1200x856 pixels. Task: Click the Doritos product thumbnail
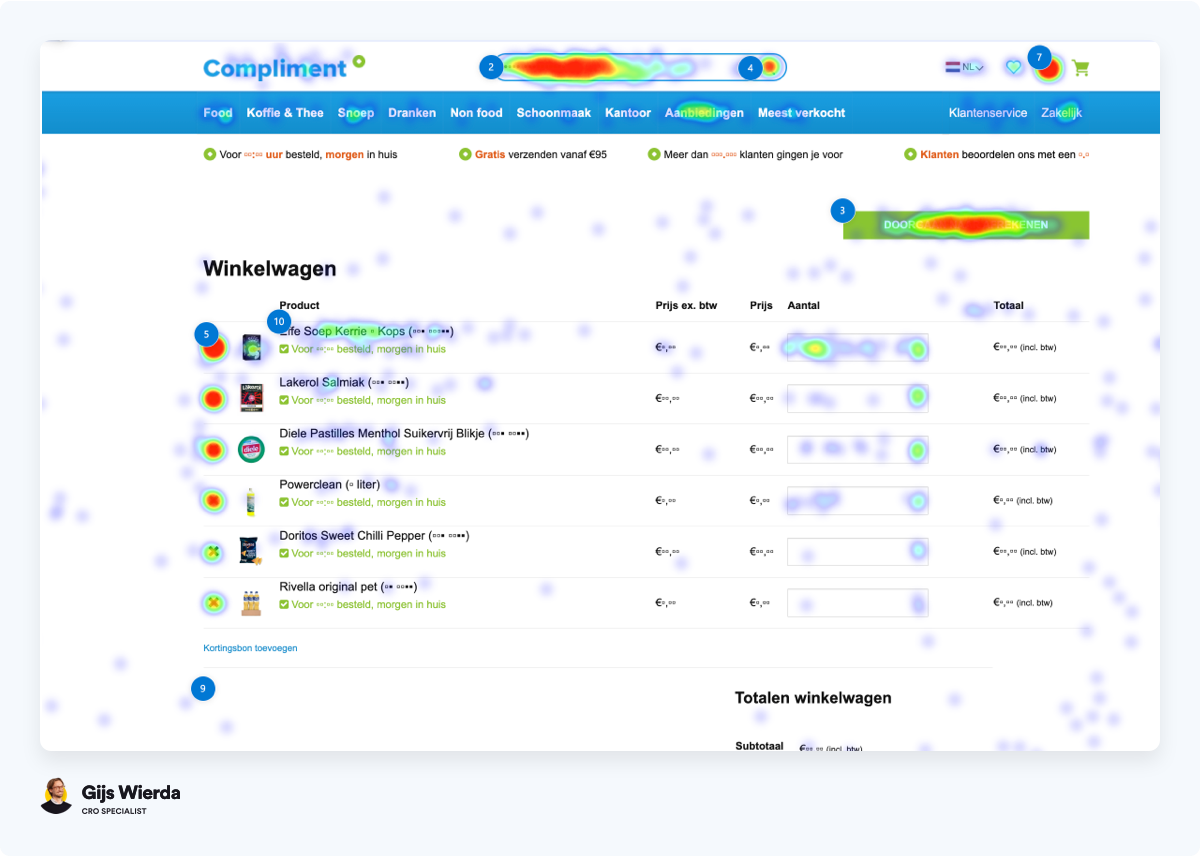[251, 552]
